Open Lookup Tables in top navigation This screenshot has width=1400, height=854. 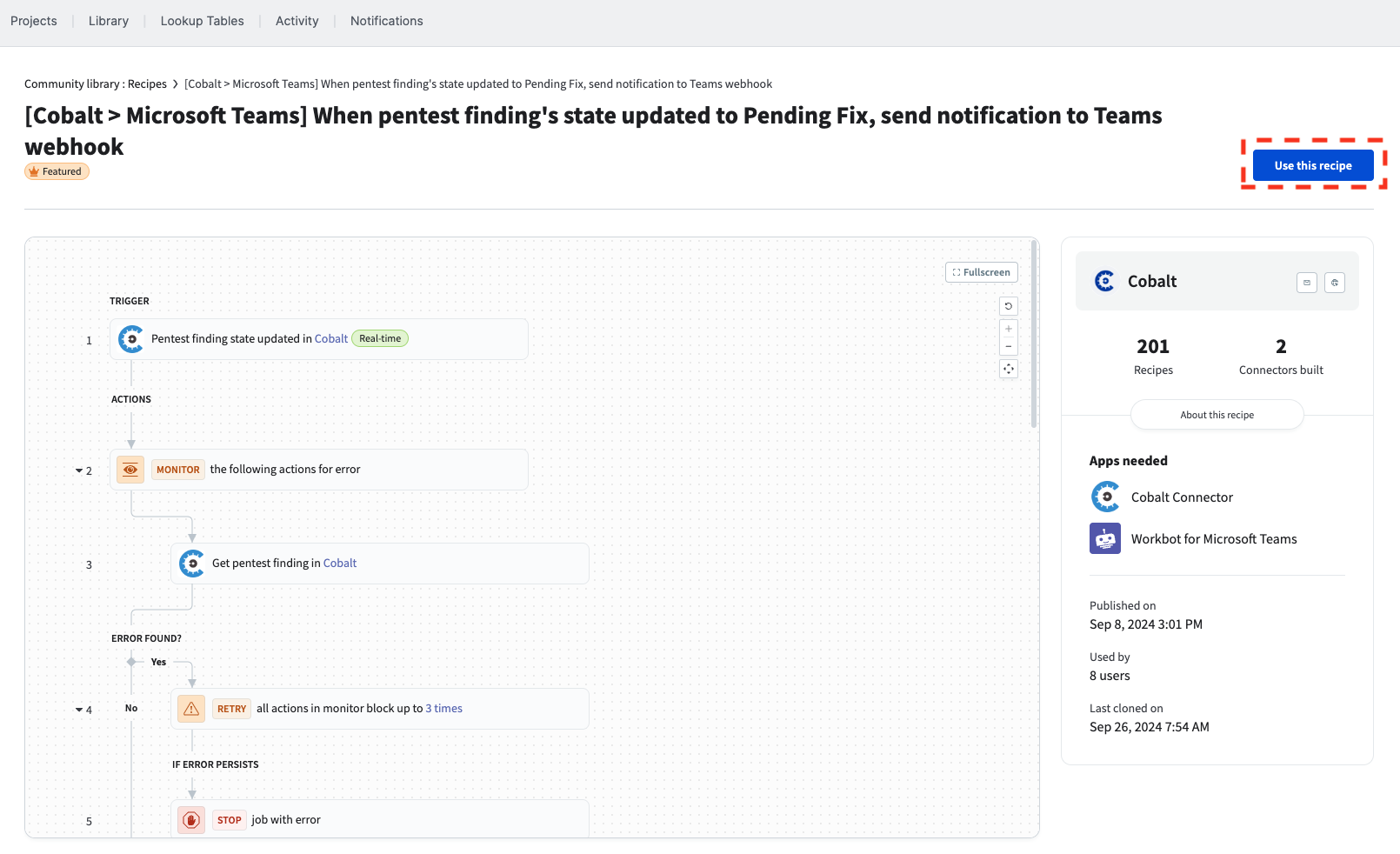[202, 21]
